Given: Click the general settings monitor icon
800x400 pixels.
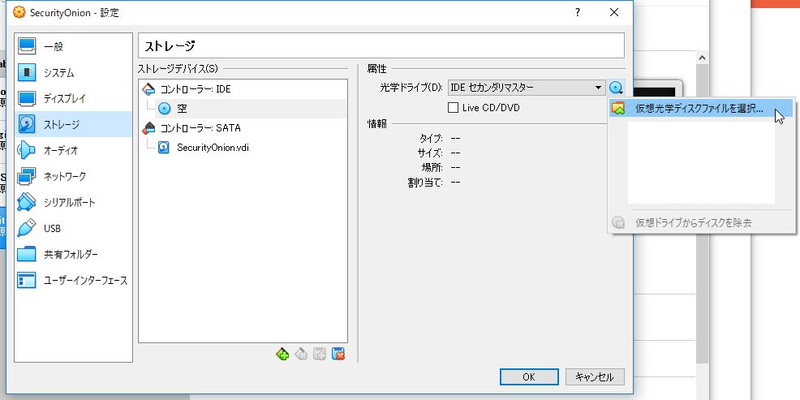Looking at the screenshot, I should click(27, 46).
